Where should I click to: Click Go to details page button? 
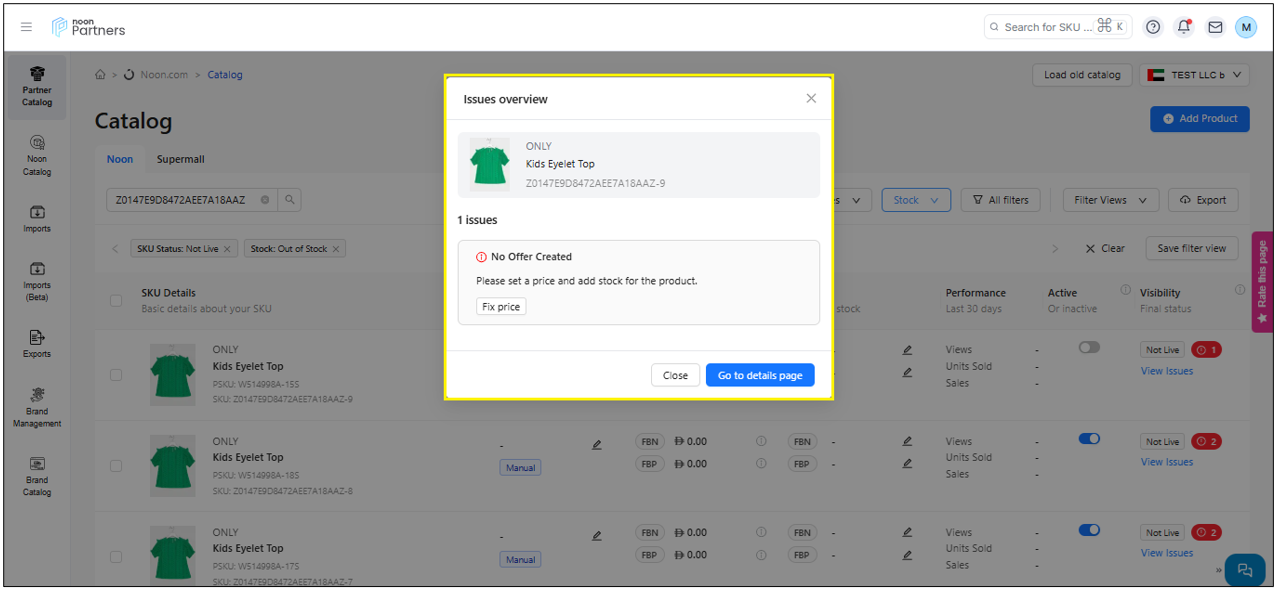[x=760, y=375]
